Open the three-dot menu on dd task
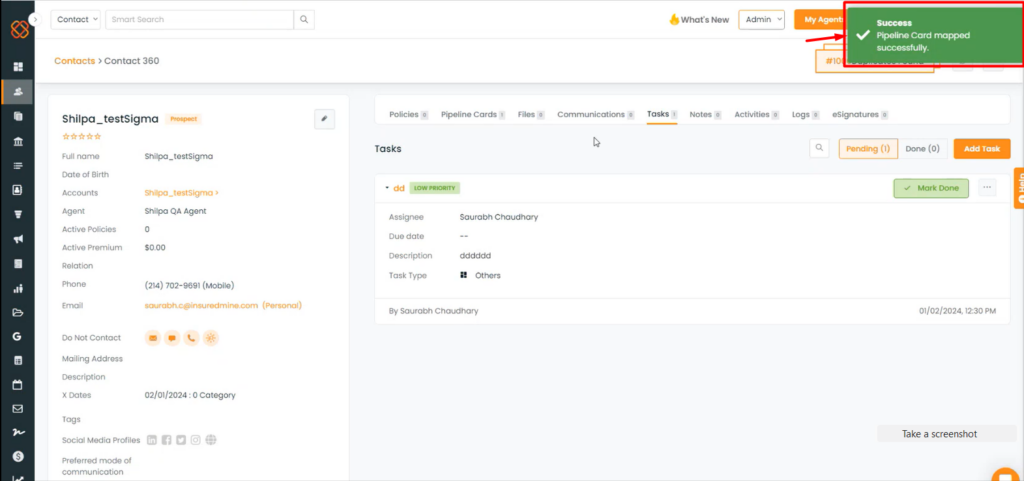Image resolution: width=1024 pixels, height=481 pixels. (987, 188)
